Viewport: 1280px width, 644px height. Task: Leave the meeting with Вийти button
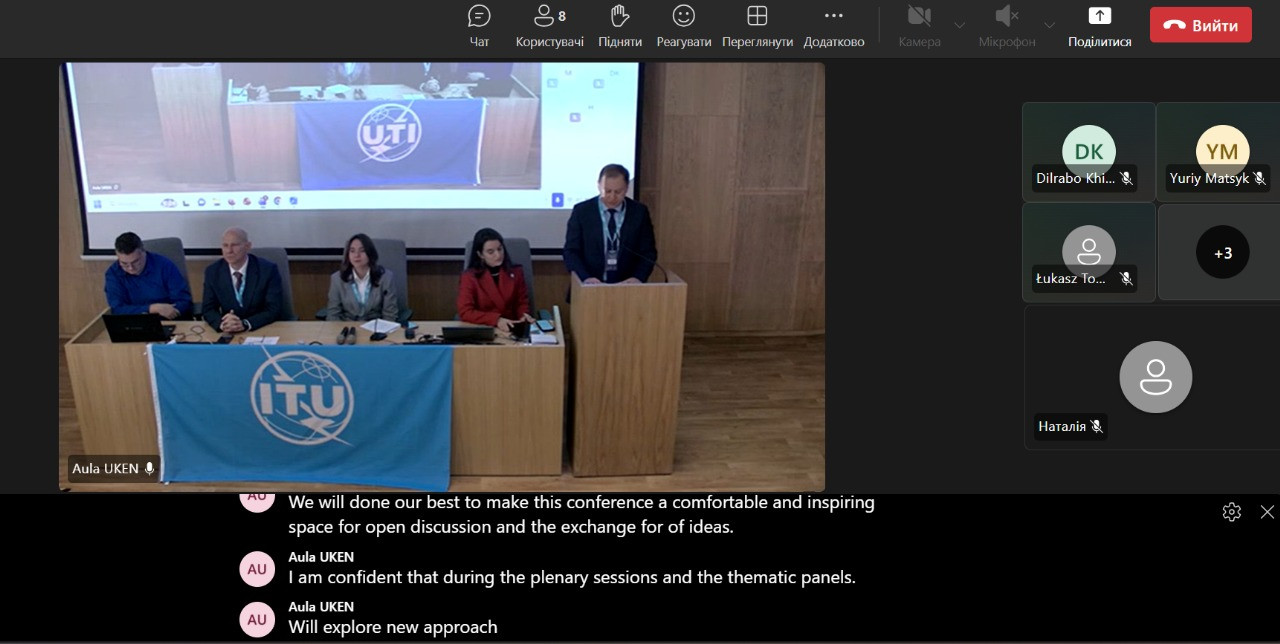pos(1200,25)
